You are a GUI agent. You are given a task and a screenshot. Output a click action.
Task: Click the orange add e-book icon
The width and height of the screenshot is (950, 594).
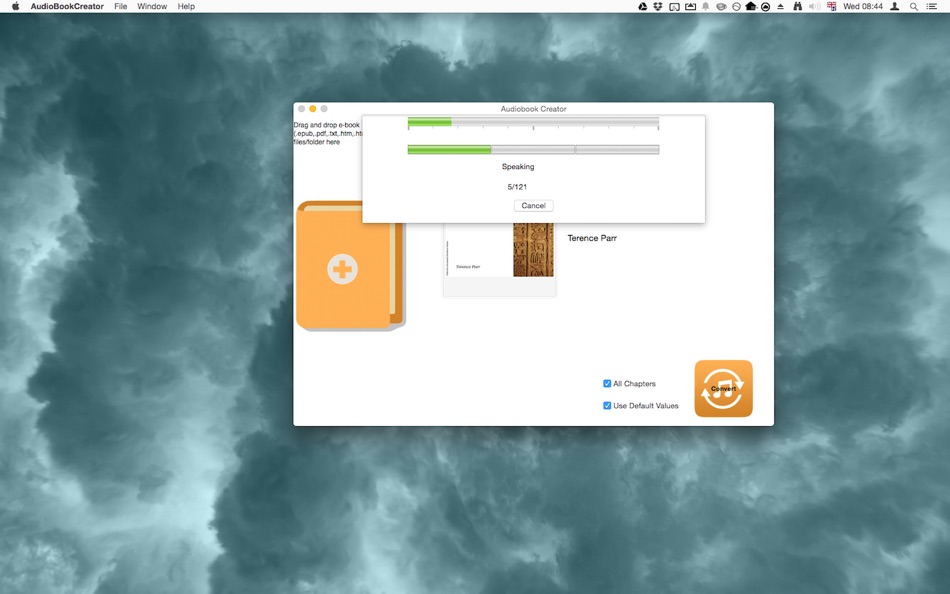point(350,266)
